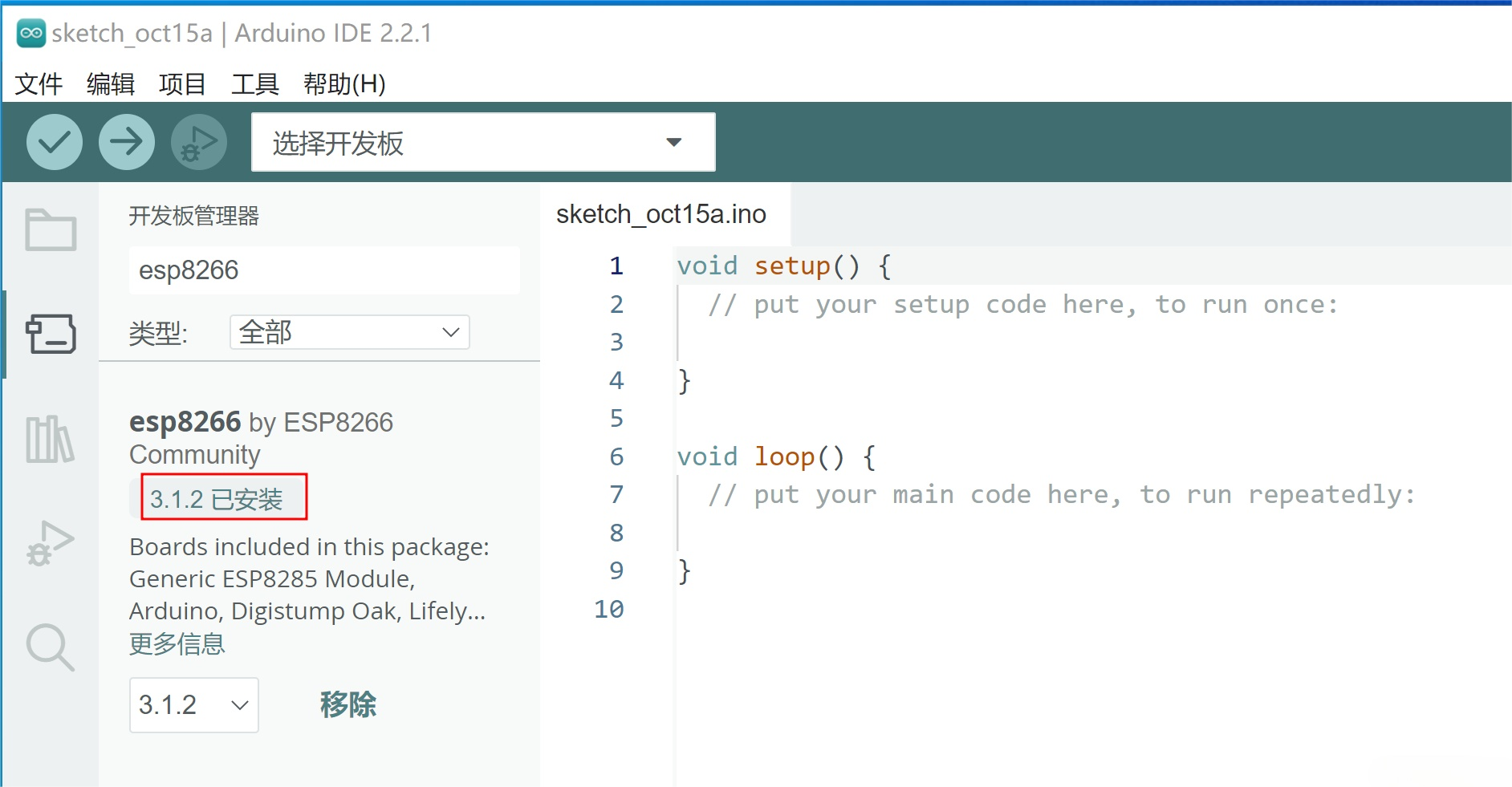Open the Library Manager sidebar icon
1512x787 pixels.
51,439
